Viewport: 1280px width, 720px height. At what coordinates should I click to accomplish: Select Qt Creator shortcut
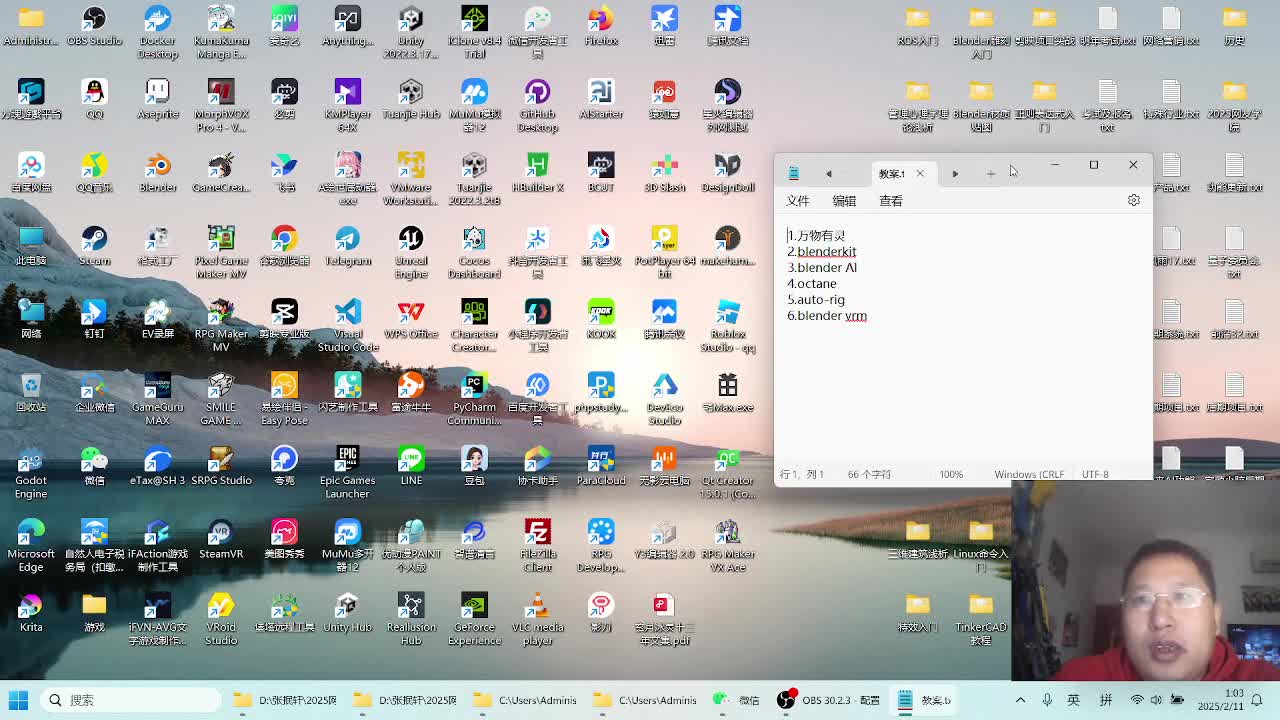click(x=727, y=472)
